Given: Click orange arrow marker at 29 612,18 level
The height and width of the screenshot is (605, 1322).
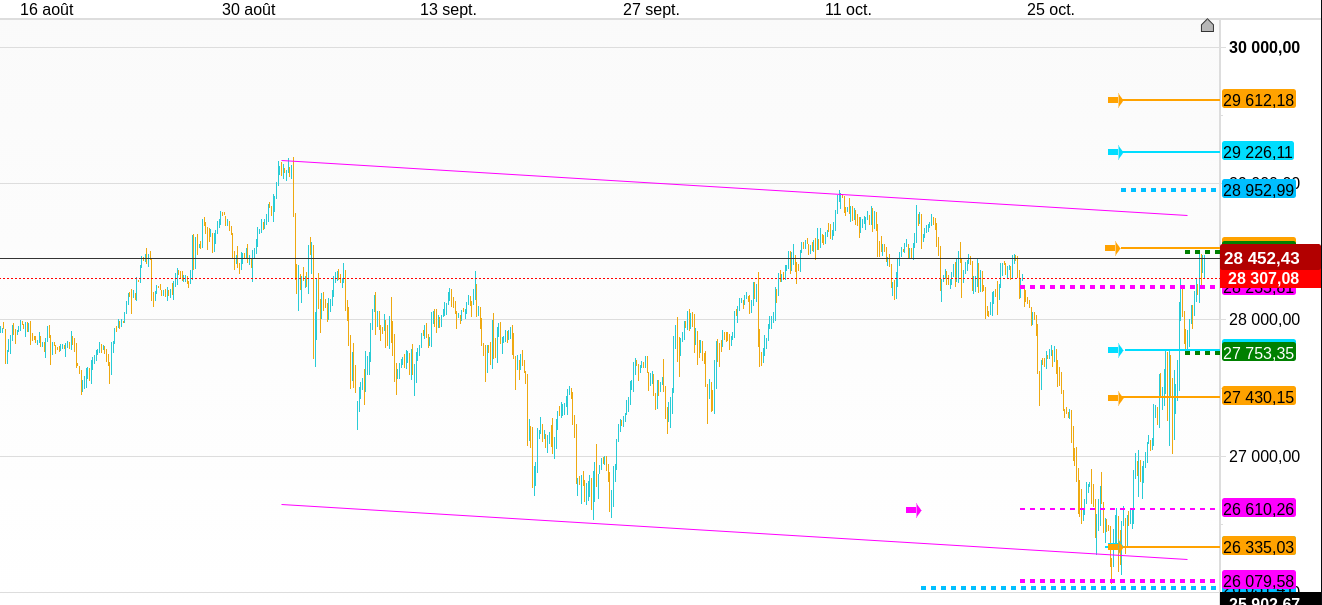Looking at the screenshot, I should coord(1115,100).
